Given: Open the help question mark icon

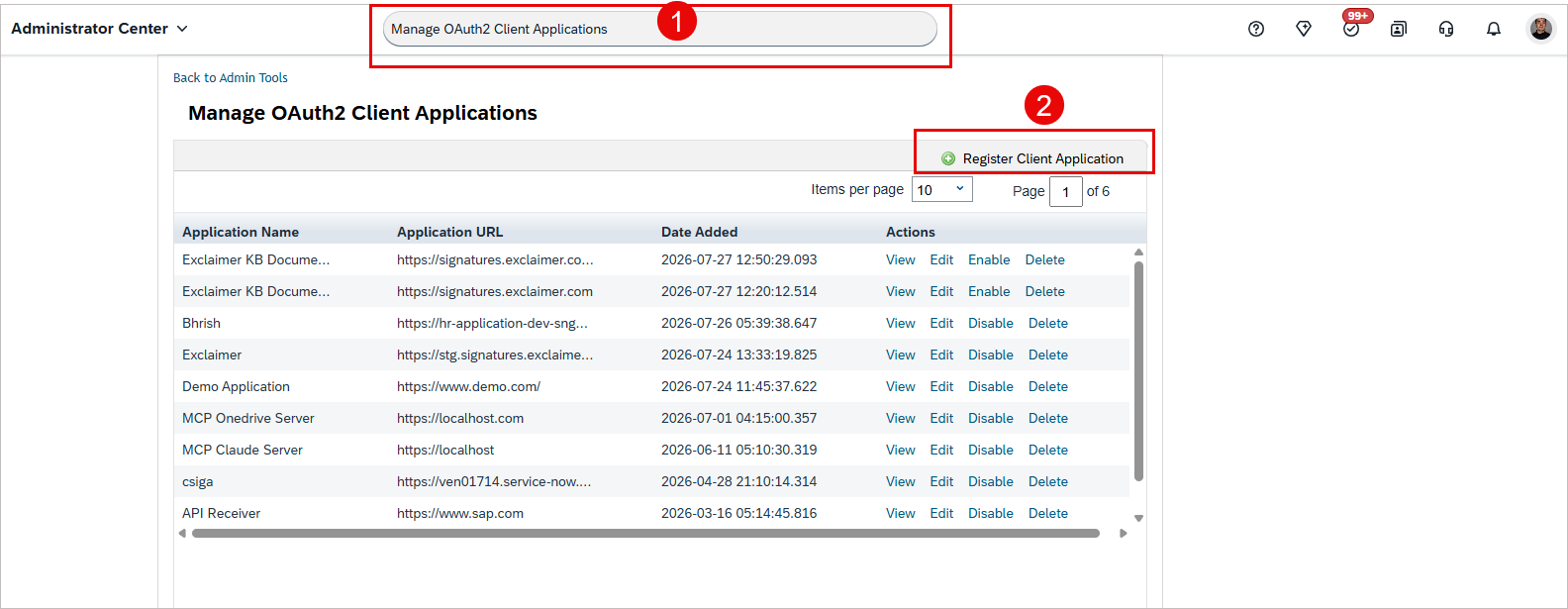Looking at the screenshot, I should tap(1256, 29).
